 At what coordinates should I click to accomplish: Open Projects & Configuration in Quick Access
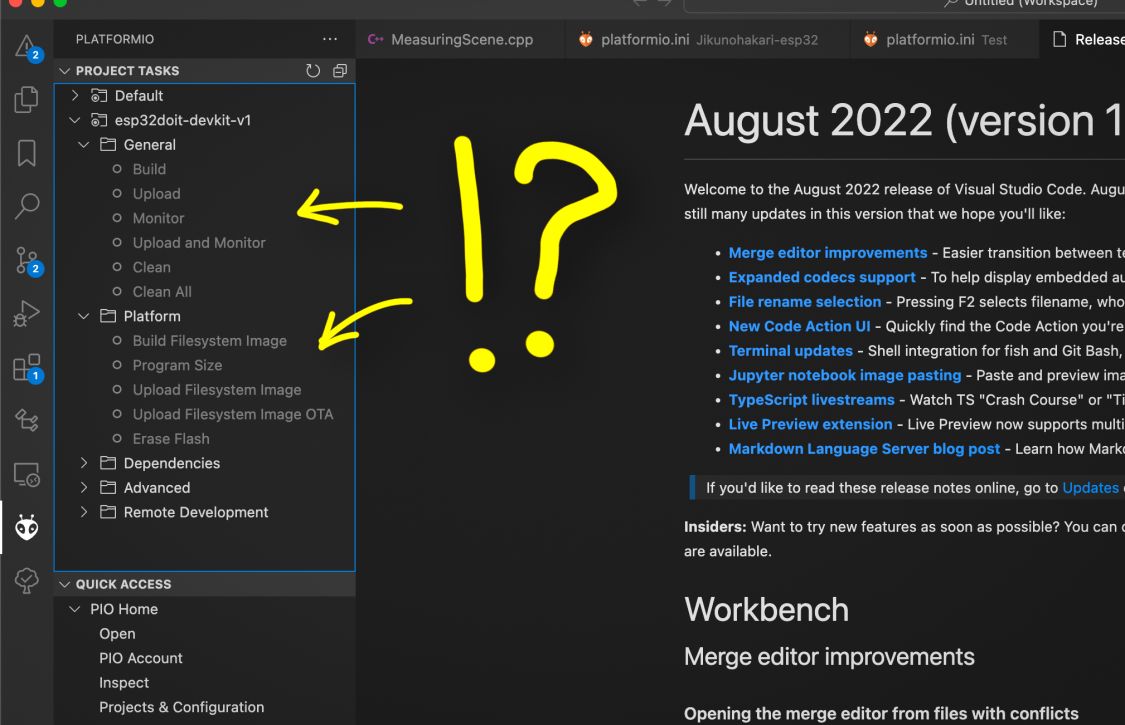coord(182,707)
